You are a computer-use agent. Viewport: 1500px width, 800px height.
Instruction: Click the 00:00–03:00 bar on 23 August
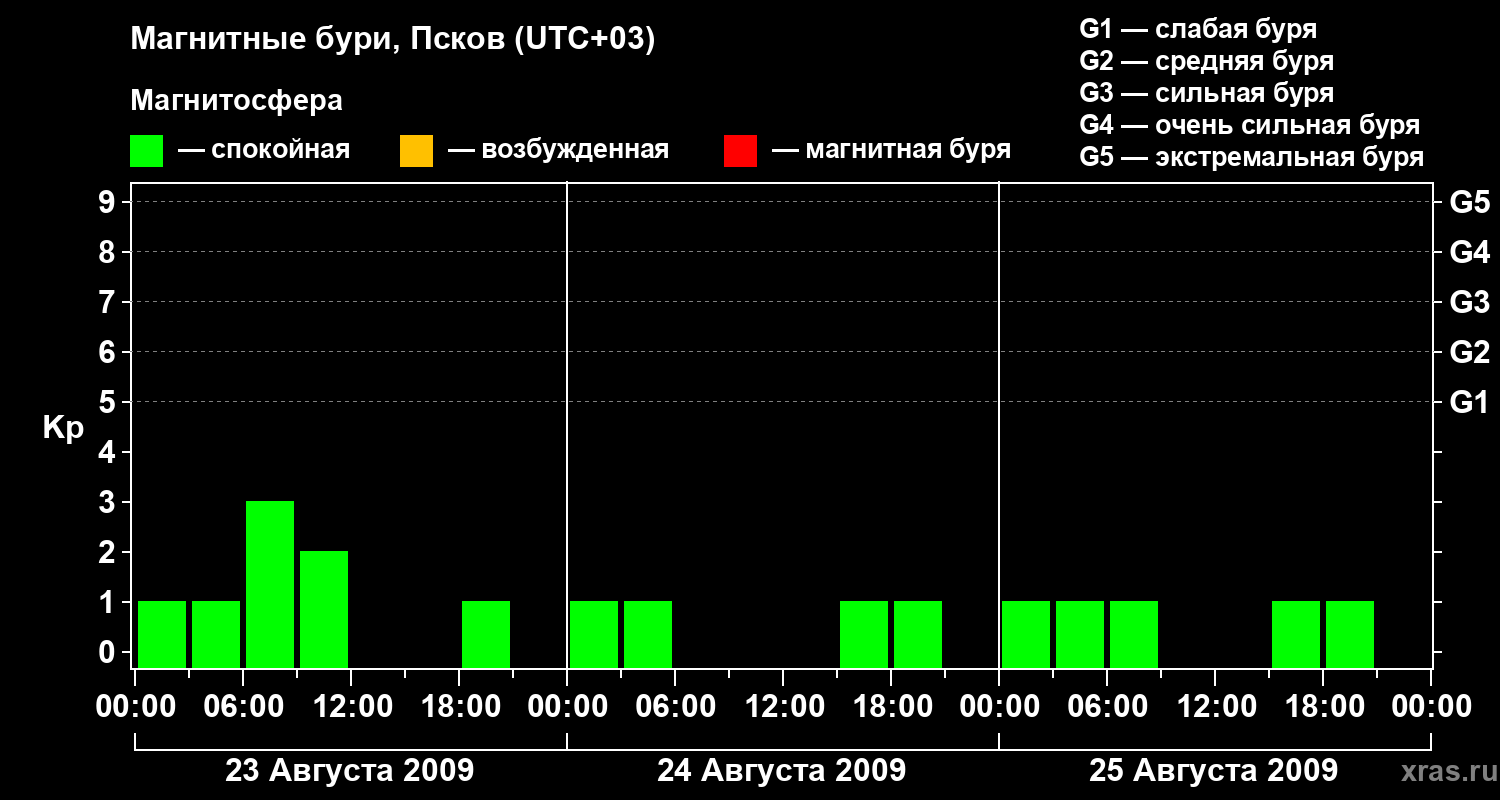(x=162, y=634)
